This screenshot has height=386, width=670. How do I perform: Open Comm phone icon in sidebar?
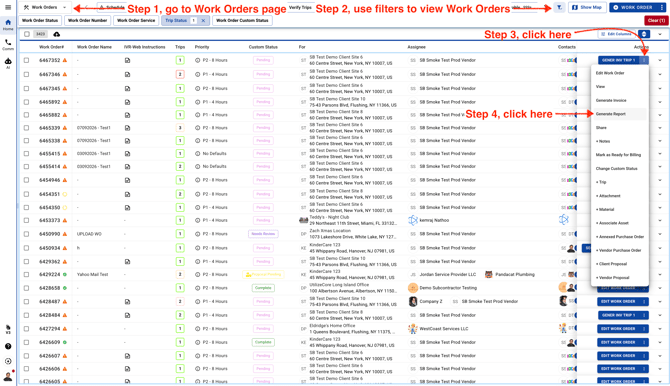coord(8,44)
